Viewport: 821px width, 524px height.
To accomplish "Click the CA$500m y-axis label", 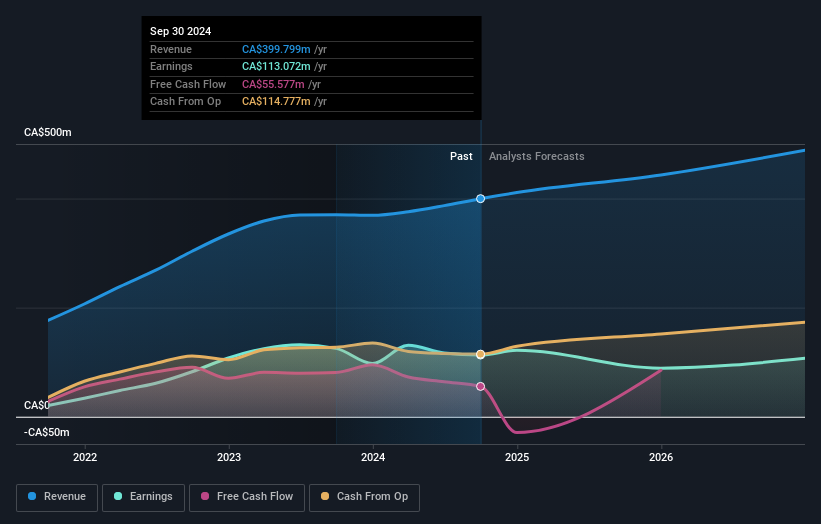I will [x=48, y=132].
